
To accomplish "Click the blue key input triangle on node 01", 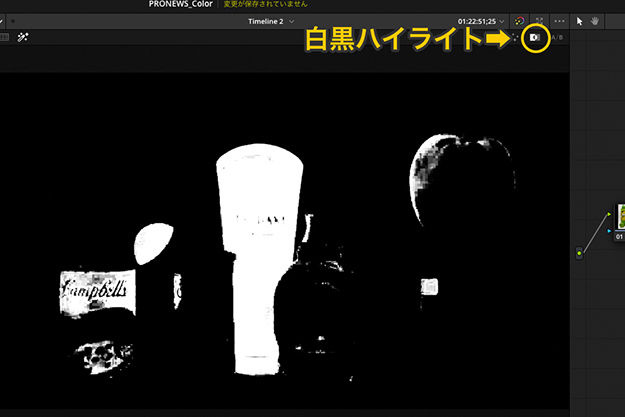I will [x=610, y=229].
